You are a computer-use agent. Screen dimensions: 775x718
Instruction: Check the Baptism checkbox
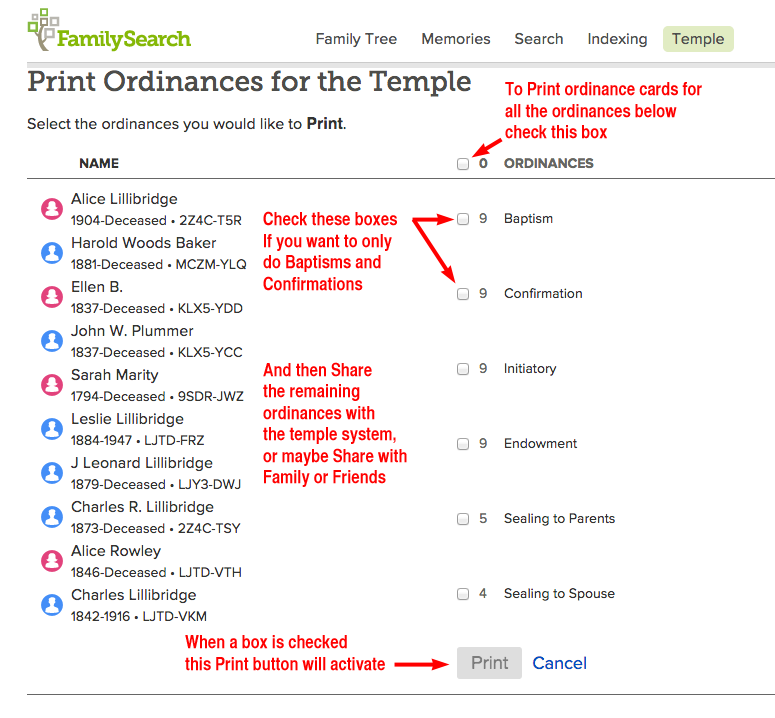463,219
